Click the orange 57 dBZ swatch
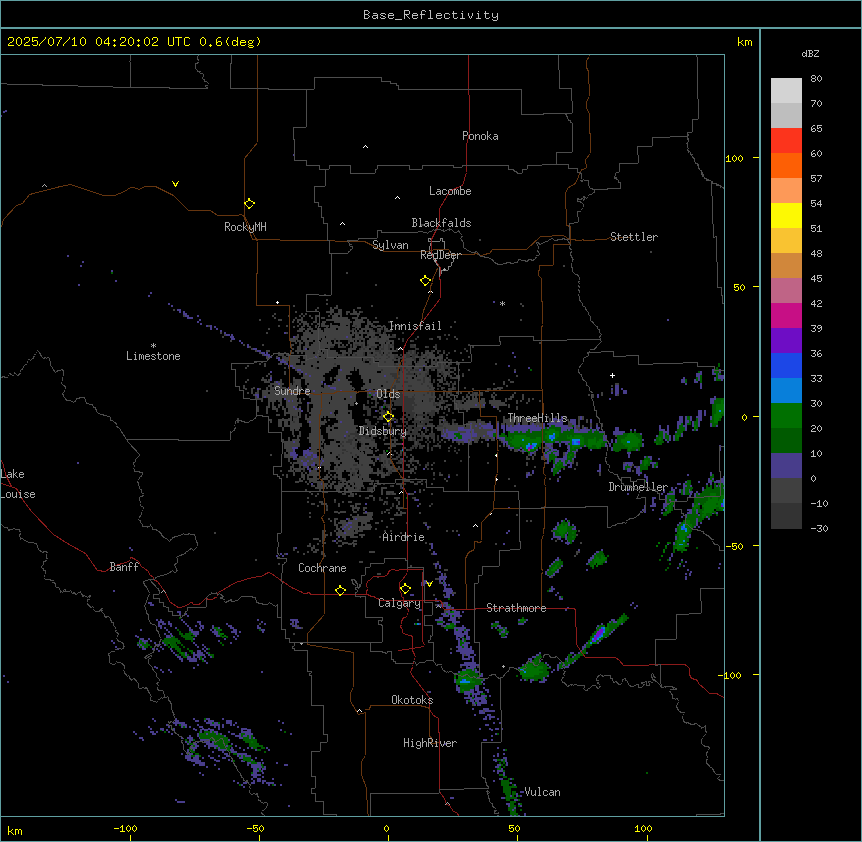Image resolution: width=862 pixels, height=842 pixels. click(786, 165)
